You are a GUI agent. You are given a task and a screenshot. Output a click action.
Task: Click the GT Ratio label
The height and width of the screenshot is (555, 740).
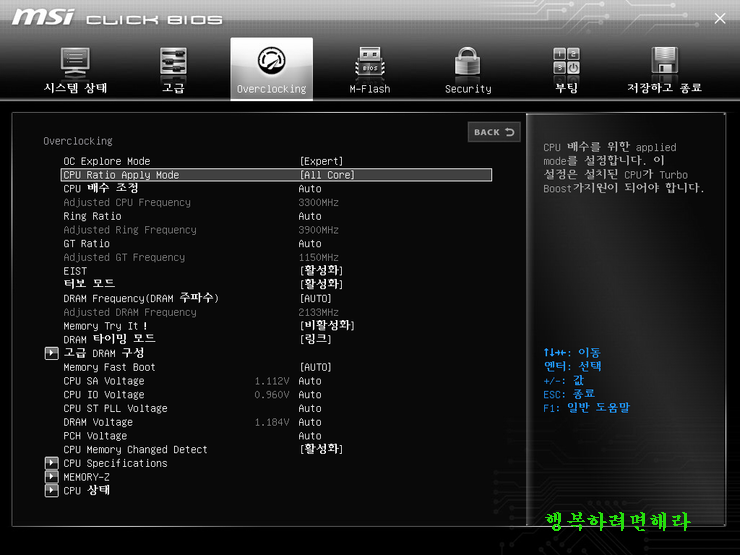point(86,244)
